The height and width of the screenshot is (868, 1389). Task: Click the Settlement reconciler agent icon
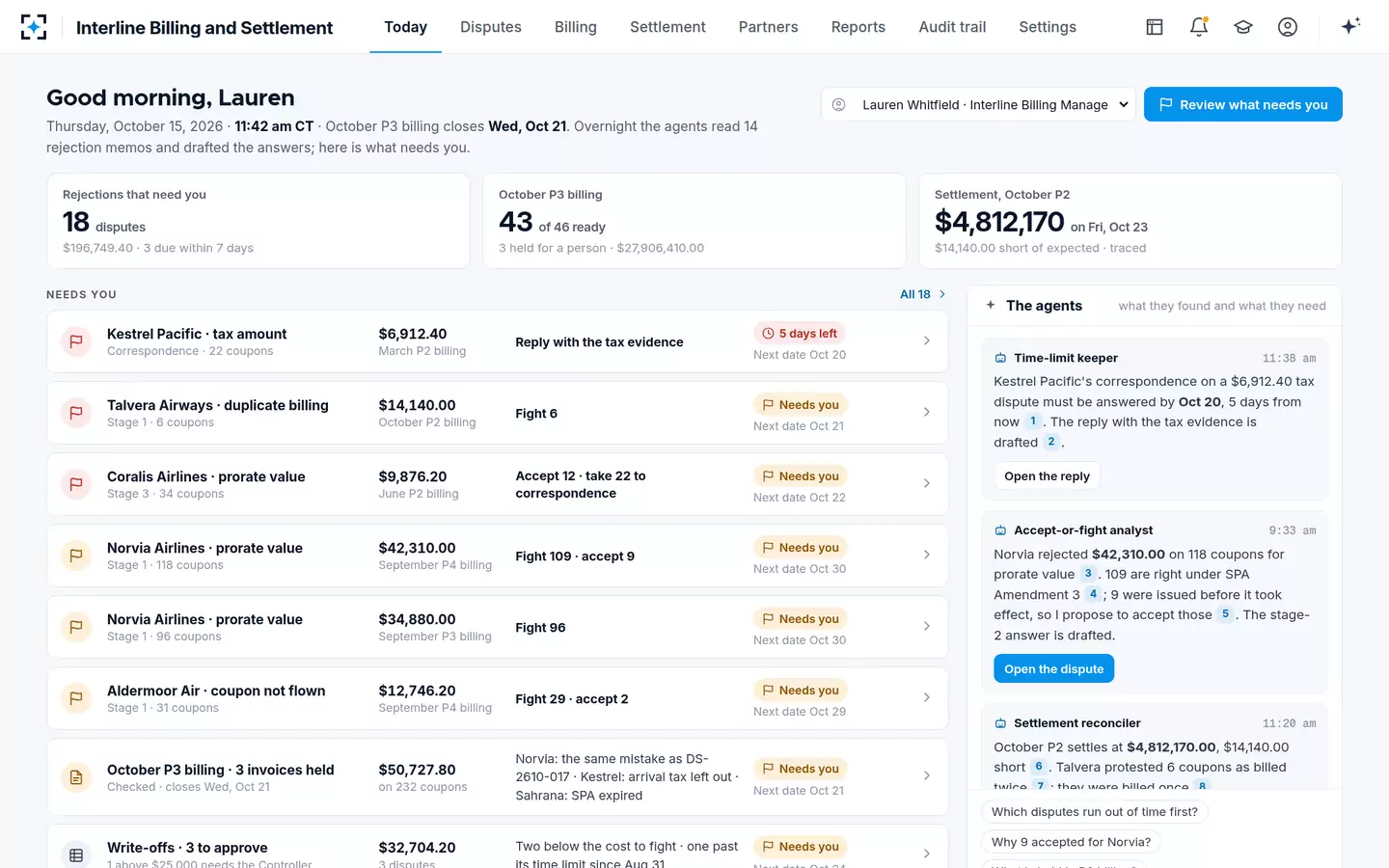(x=1000, y=723)
